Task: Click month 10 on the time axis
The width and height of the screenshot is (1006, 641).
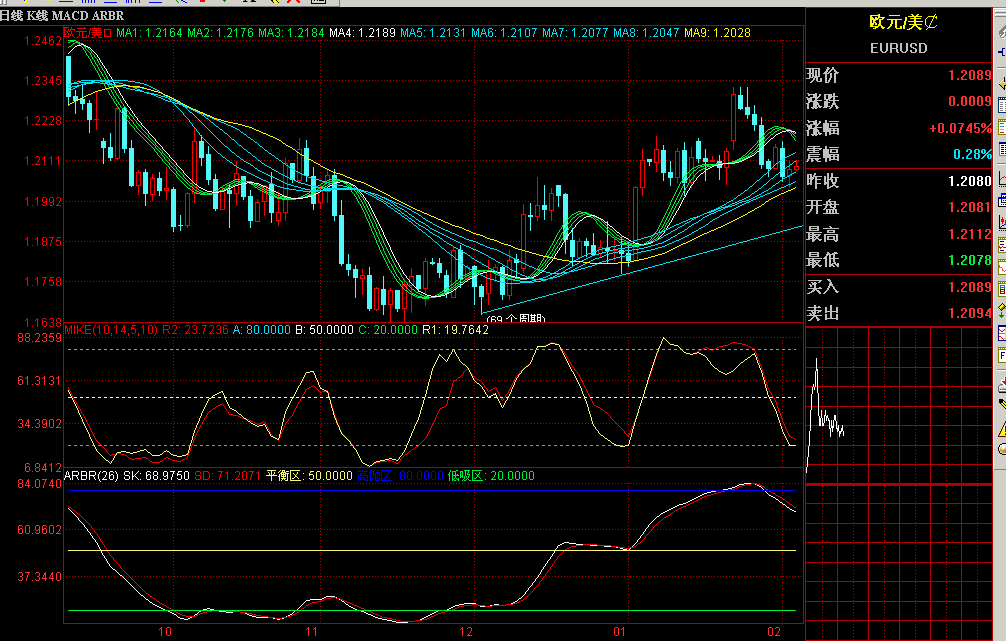Action: [x=165, y=632]
